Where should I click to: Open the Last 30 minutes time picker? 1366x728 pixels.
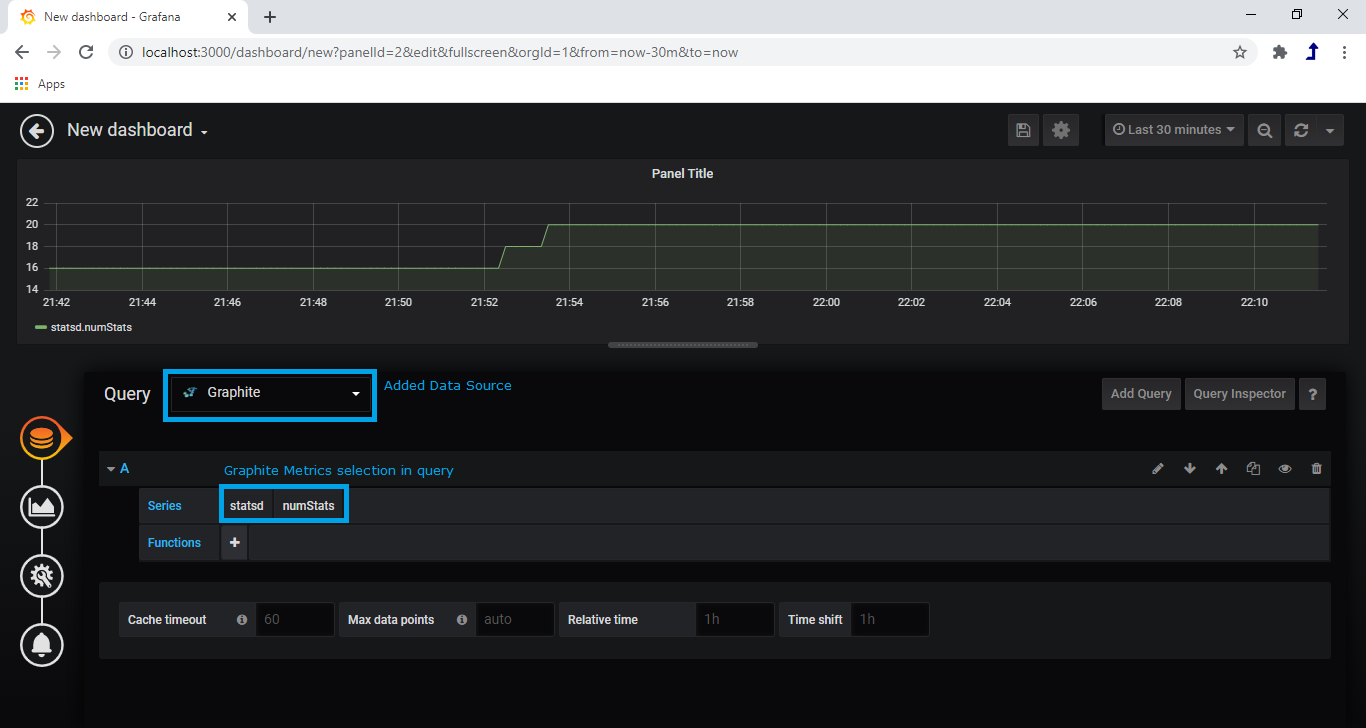(1173, 129)
